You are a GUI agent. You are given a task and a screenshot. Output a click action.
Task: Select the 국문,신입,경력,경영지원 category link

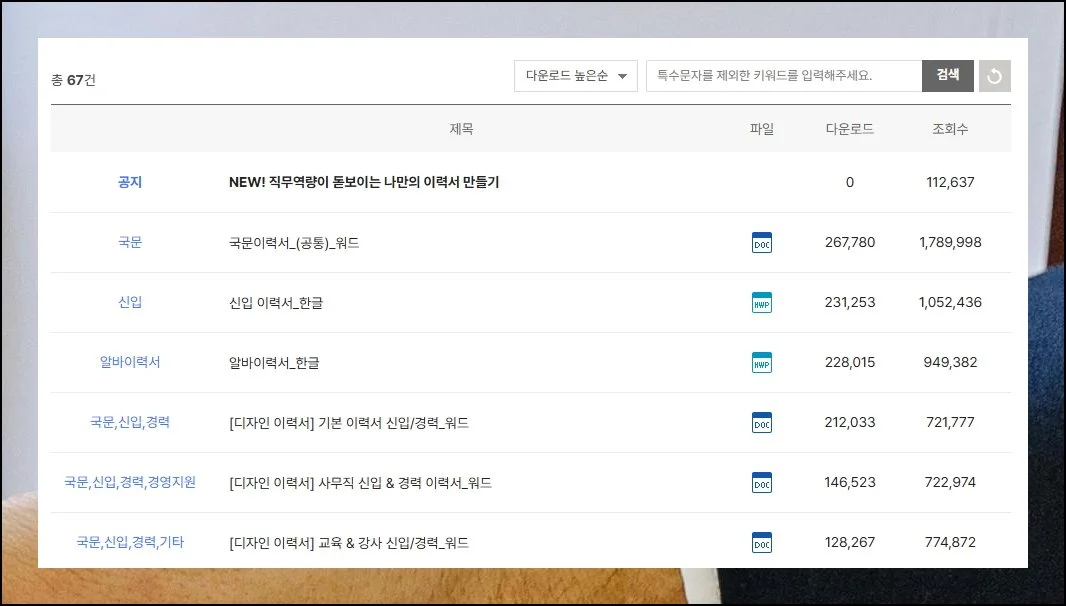point(130,482)
